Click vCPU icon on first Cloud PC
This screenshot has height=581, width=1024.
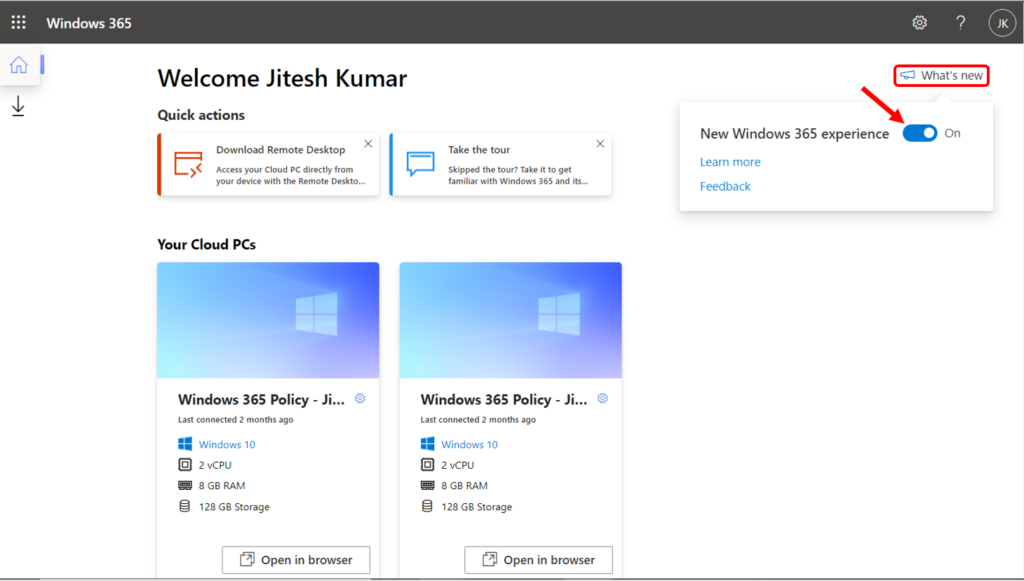pos(185,465)
